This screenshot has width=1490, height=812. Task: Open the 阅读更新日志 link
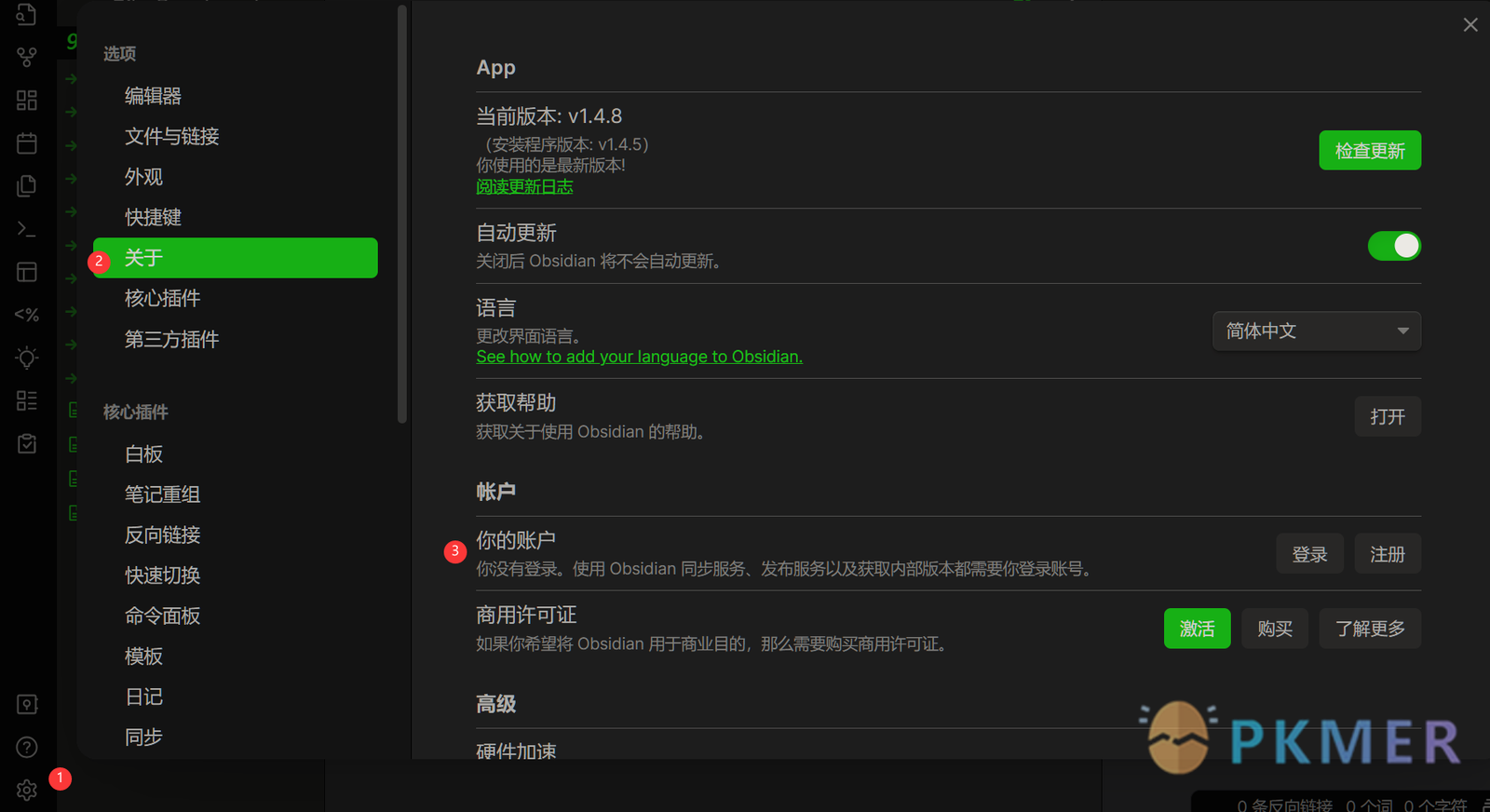tap(524, 186)
